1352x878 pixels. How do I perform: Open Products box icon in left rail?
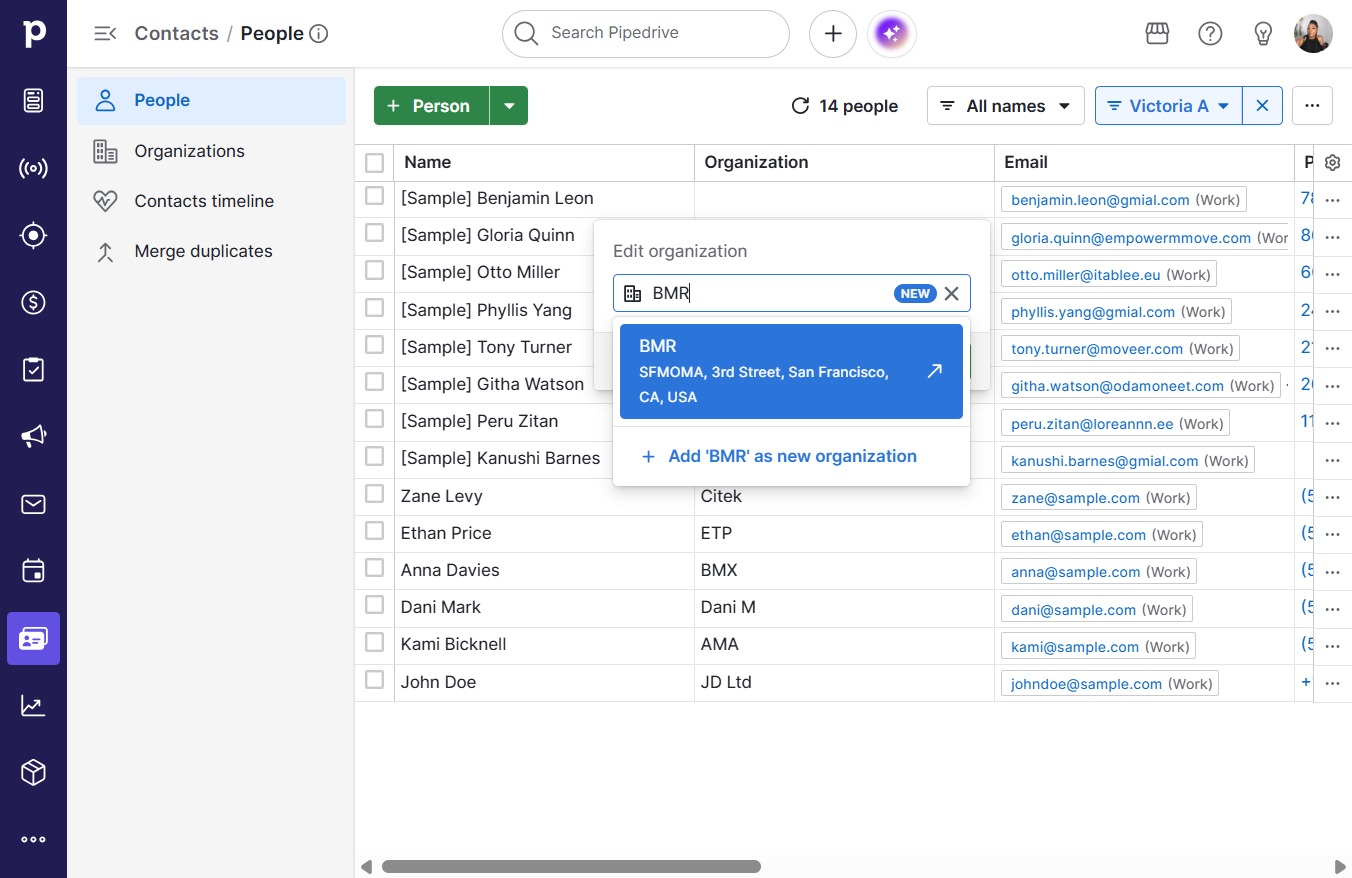pyautogui.click(x=33, y=772)
